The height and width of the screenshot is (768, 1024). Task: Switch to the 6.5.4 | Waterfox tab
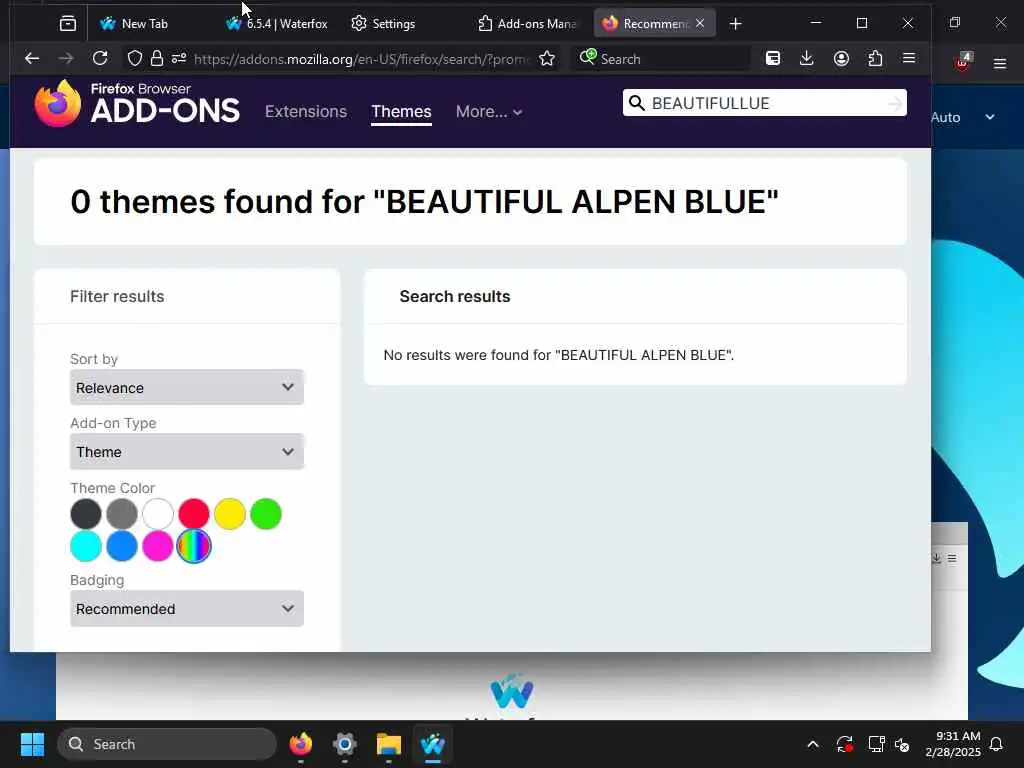click(277, 24)
